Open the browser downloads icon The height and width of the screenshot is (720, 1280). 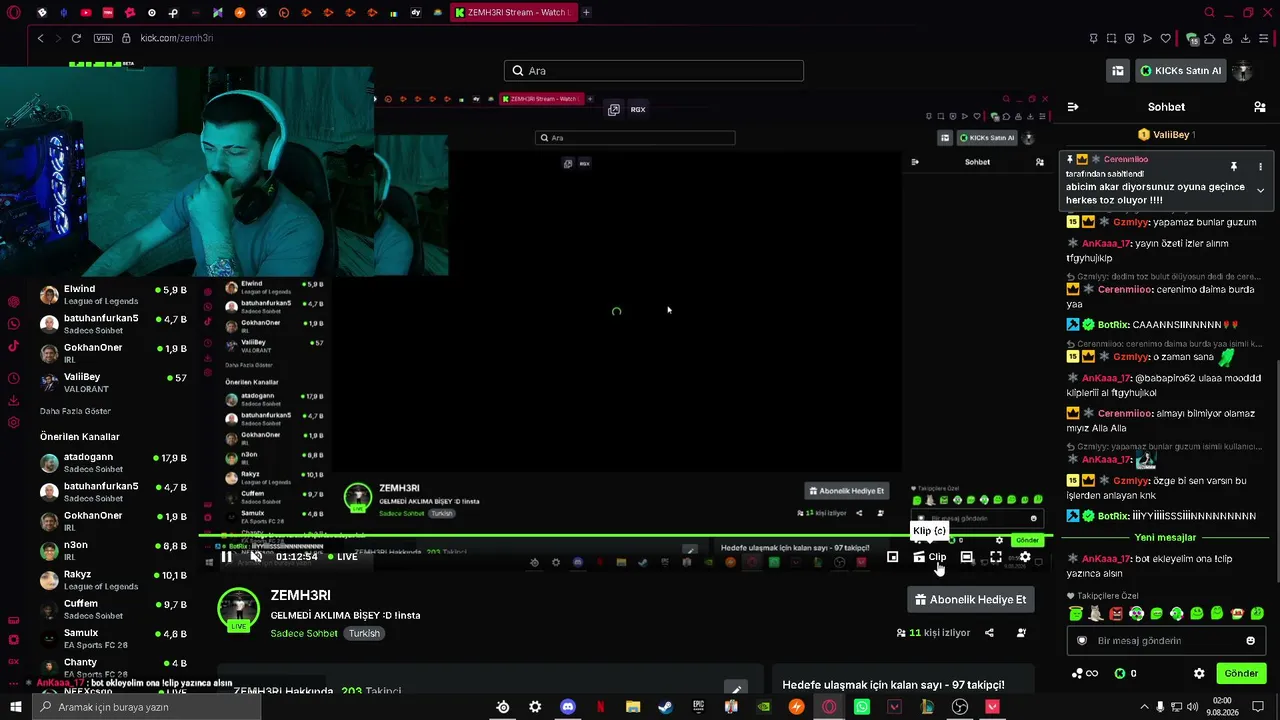(x=1246, y=38)
